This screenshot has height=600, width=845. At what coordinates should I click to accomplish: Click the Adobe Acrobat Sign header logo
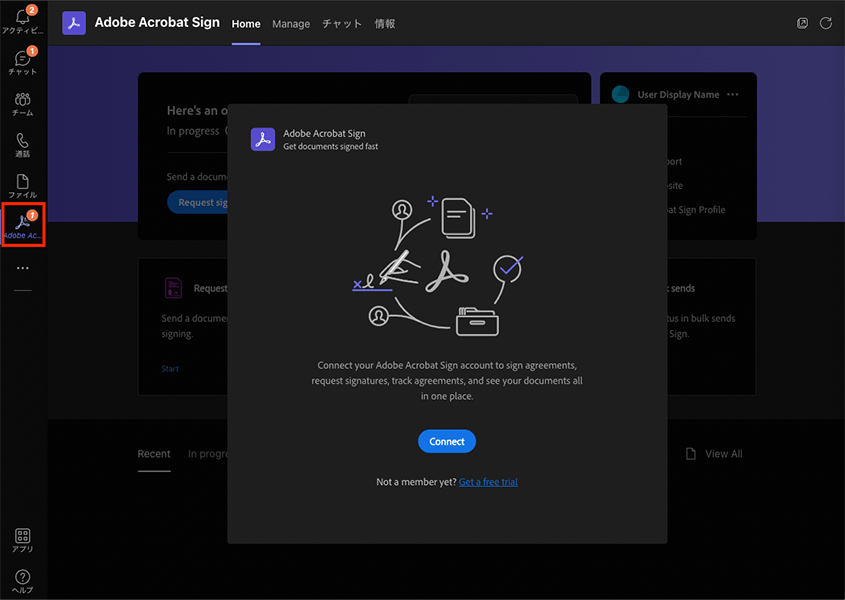(x=74, y=23)
